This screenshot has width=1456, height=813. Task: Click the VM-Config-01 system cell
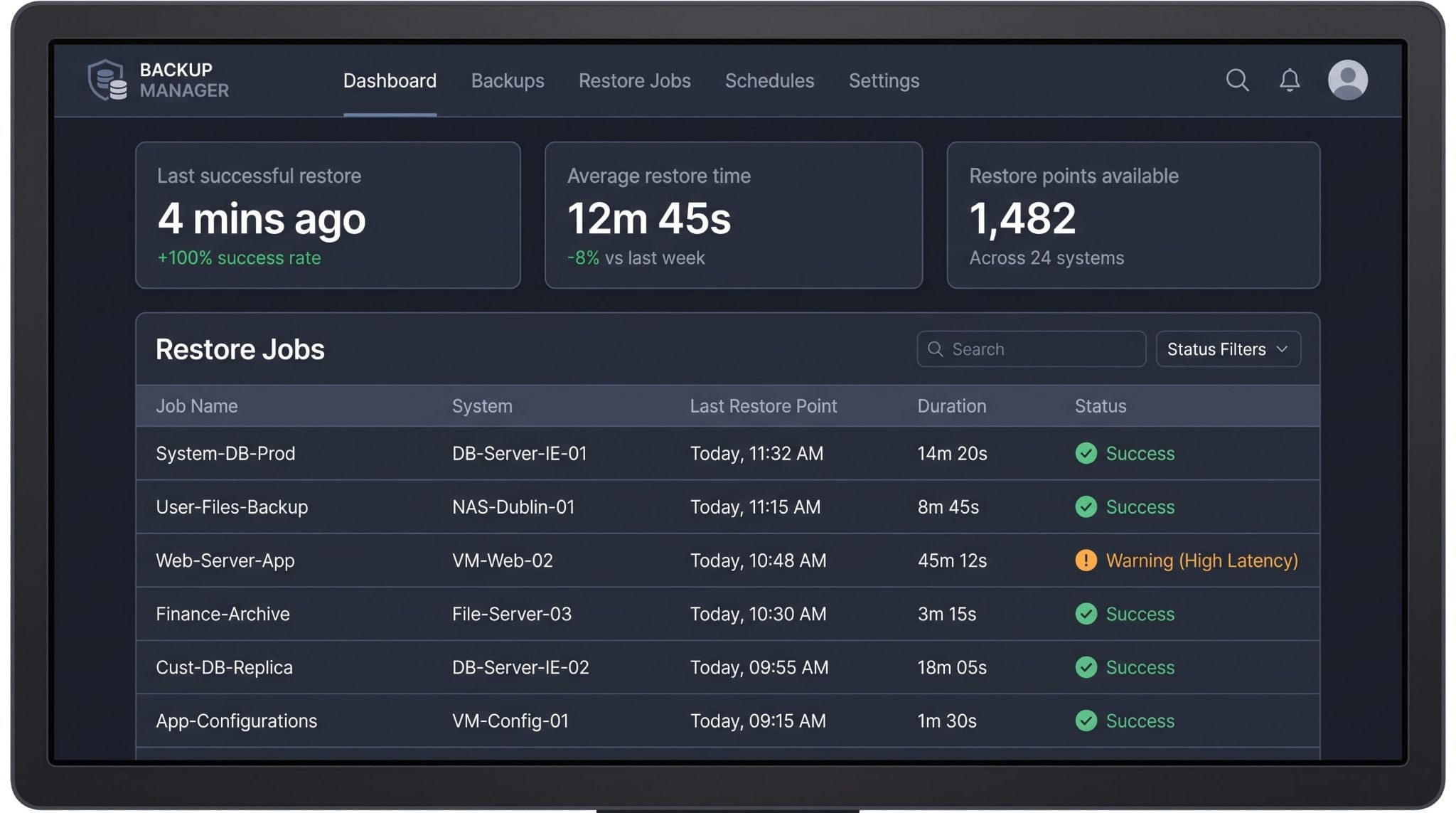[510, 721]
